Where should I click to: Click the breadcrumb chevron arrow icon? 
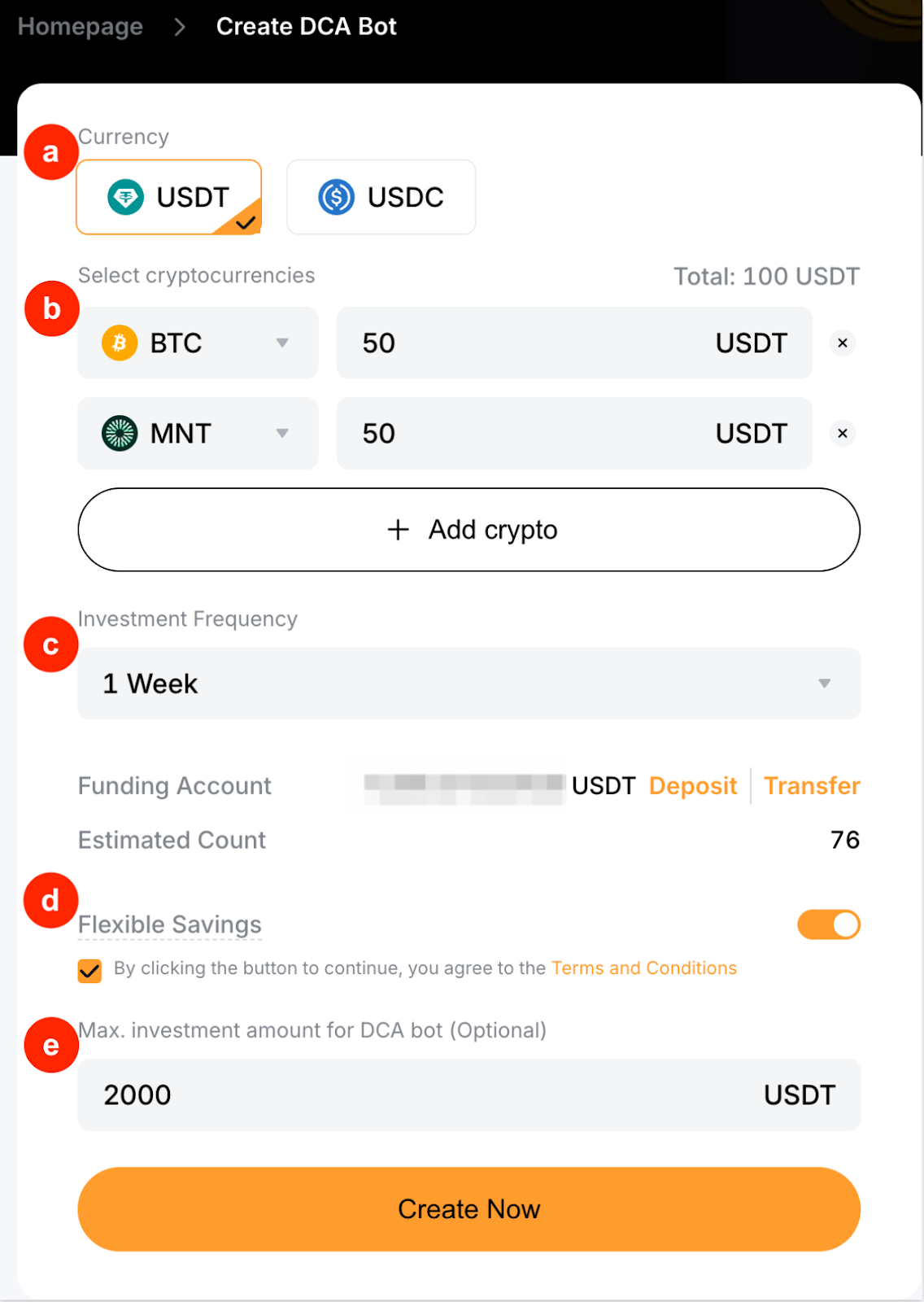[x=180, y=27]
